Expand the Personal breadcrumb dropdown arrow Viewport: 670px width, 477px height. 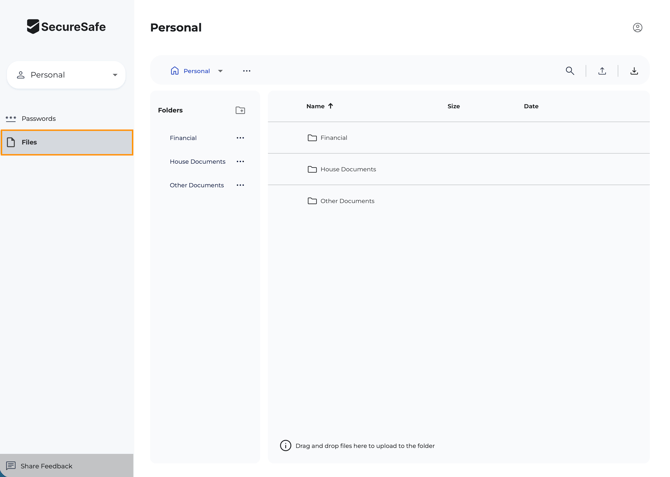click(221, 71)
